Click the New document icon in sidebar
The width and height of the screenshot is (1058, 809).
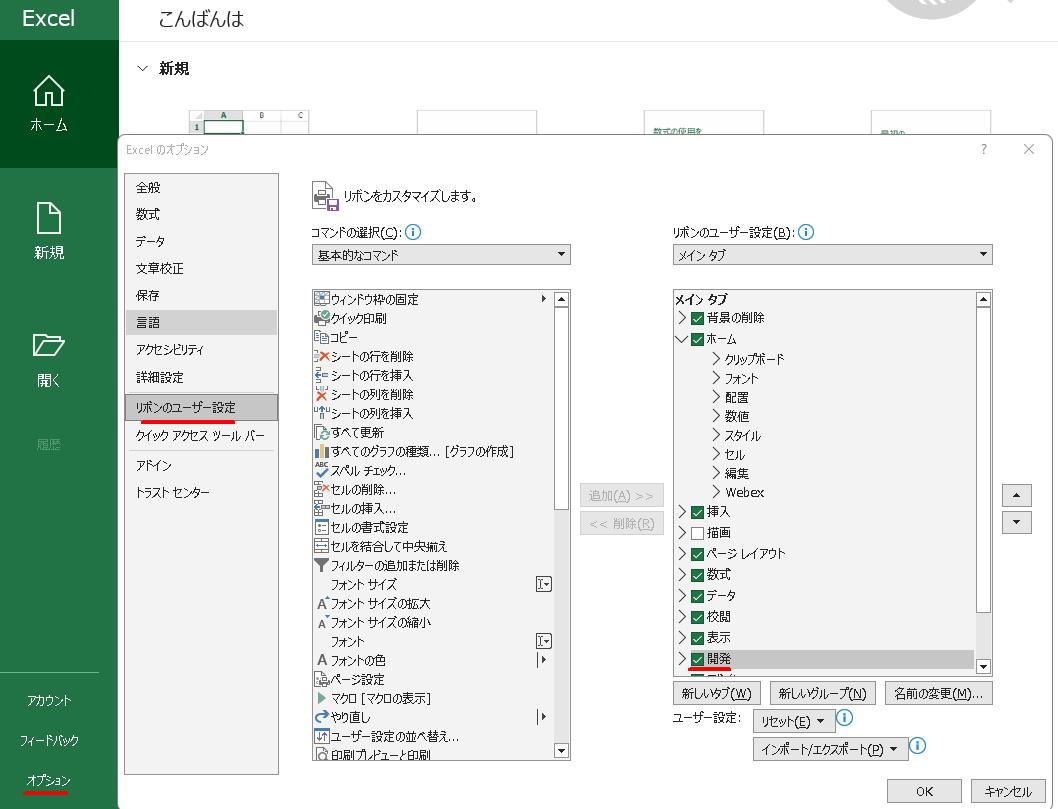pos(49,218)
